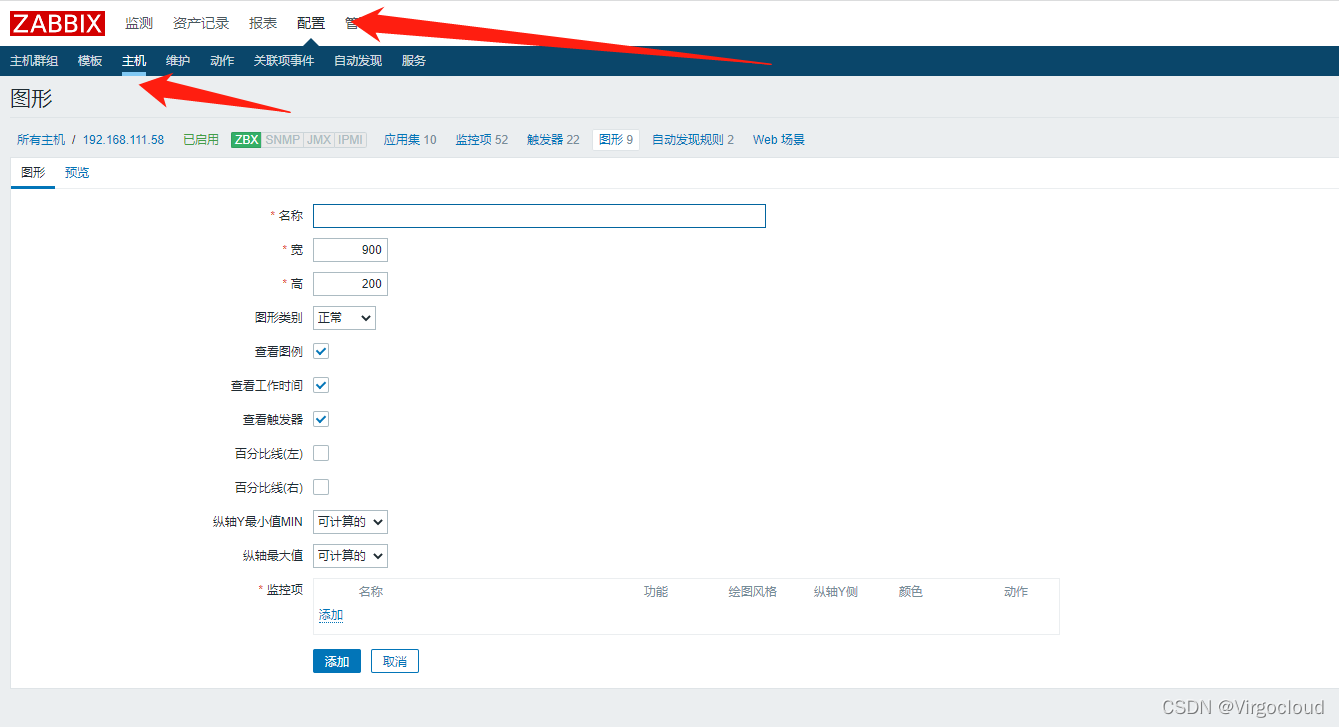
Task: Go to 关联项事件 submenu
Action: tap(284, 61)
